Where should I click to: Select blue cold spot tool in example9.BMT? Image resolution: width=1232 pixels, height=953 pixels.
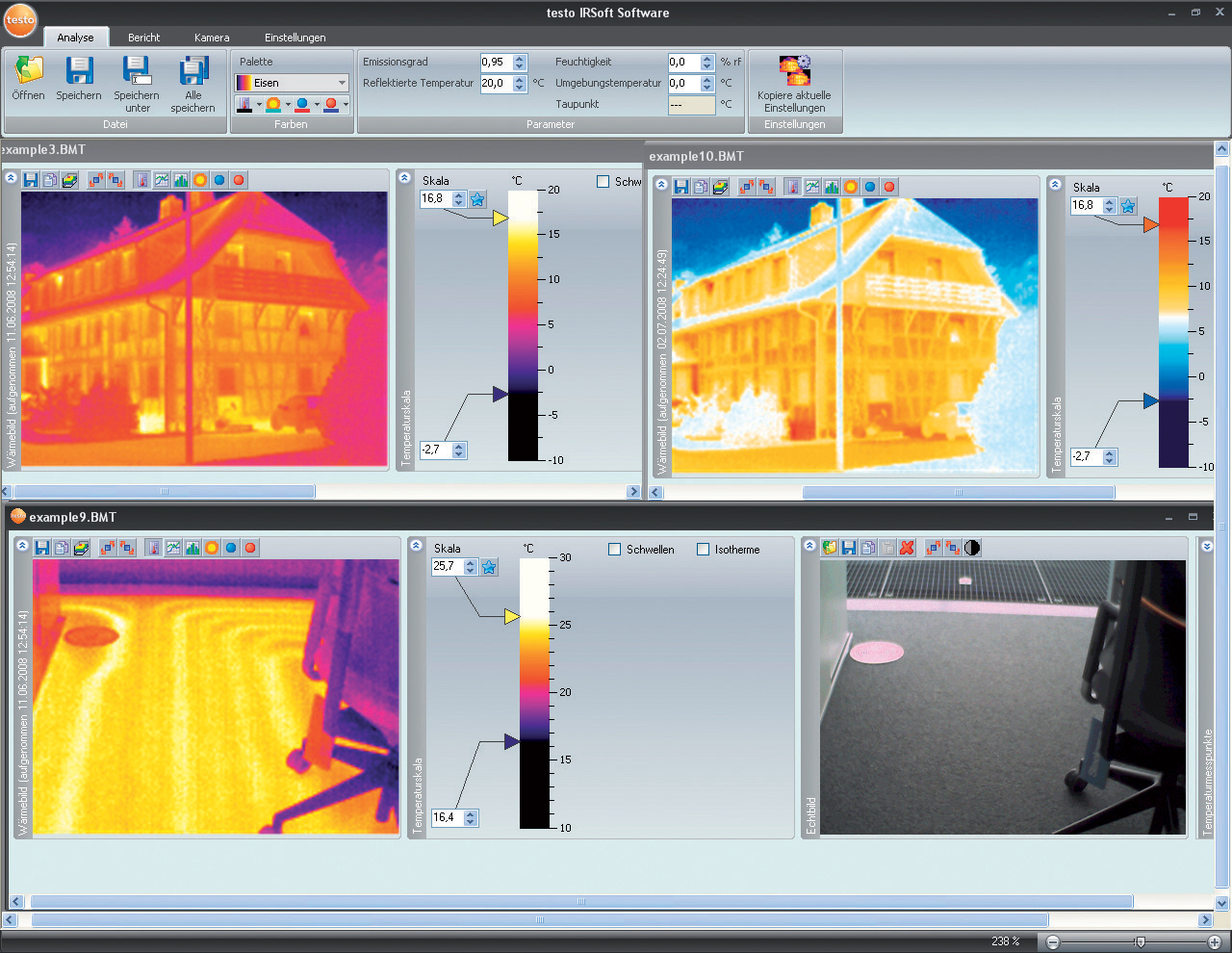pos(231,548)
